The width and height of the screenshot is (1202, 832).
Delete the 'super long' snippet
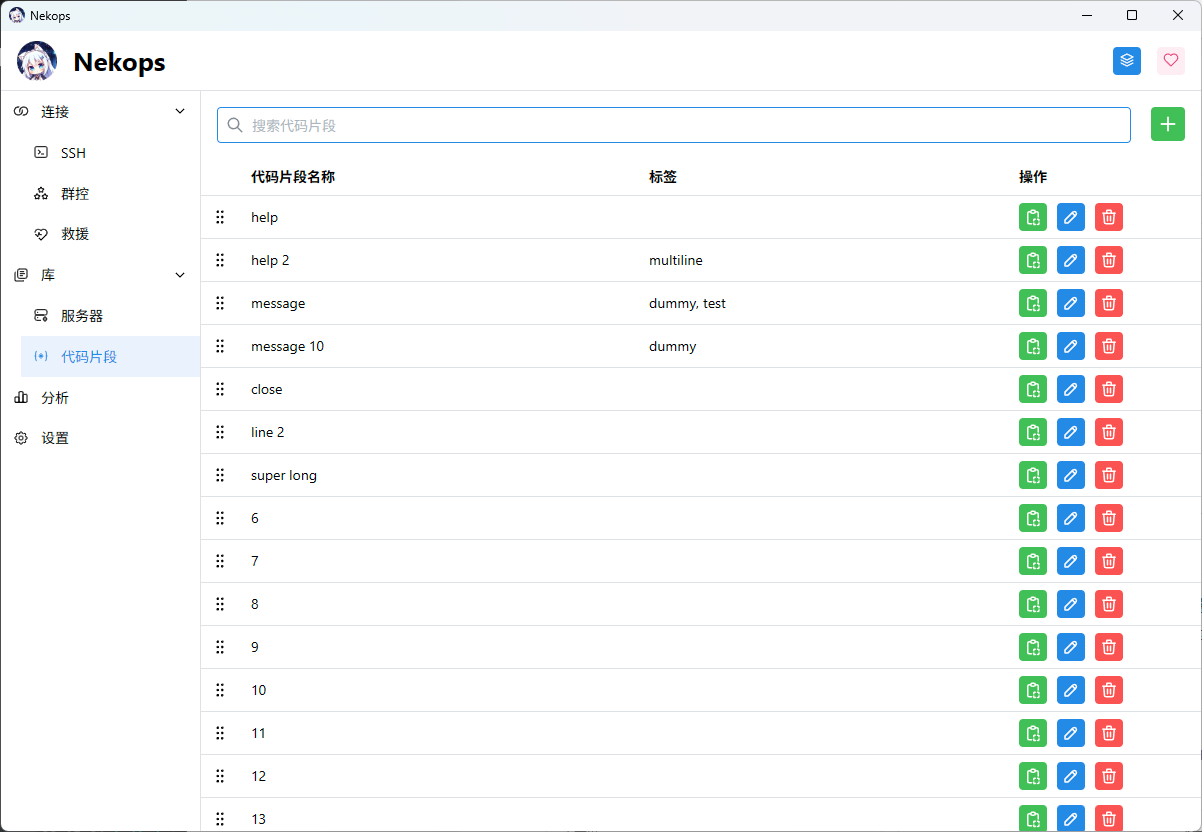point(1108,476)
